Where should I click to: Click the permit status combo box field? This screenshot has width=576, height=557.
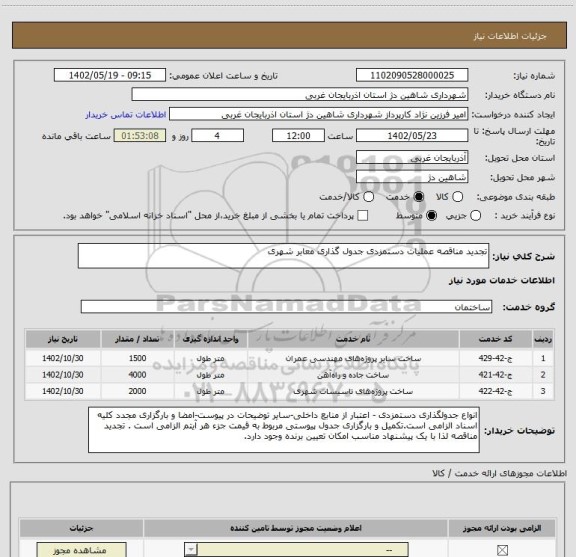point(296,550)
